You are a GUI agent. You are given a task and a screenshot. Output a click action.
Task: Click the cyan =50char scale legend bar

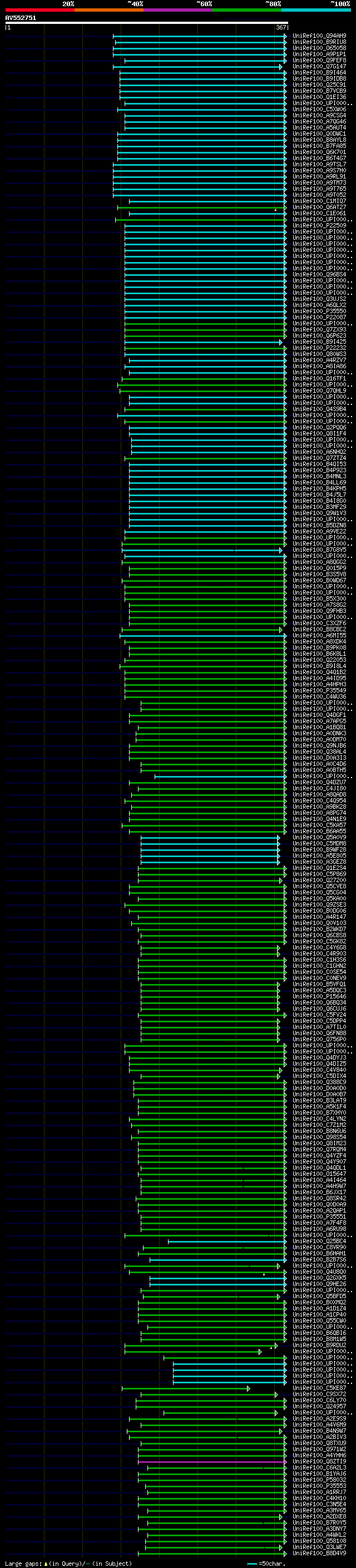click(252, 1564)
